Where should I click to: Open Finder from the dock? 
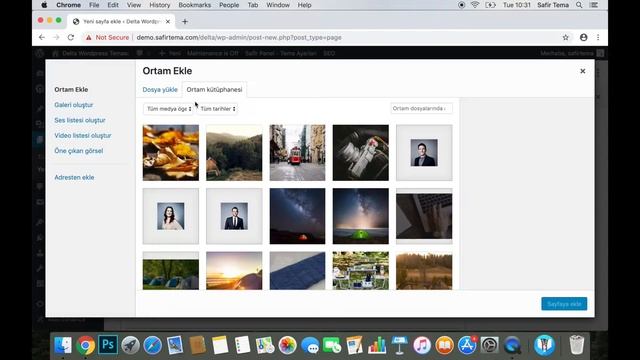[x=63, y=345]
